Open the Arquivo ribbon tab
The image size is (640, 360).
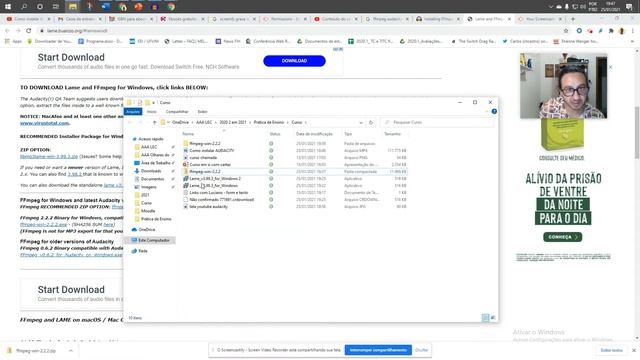133,111
